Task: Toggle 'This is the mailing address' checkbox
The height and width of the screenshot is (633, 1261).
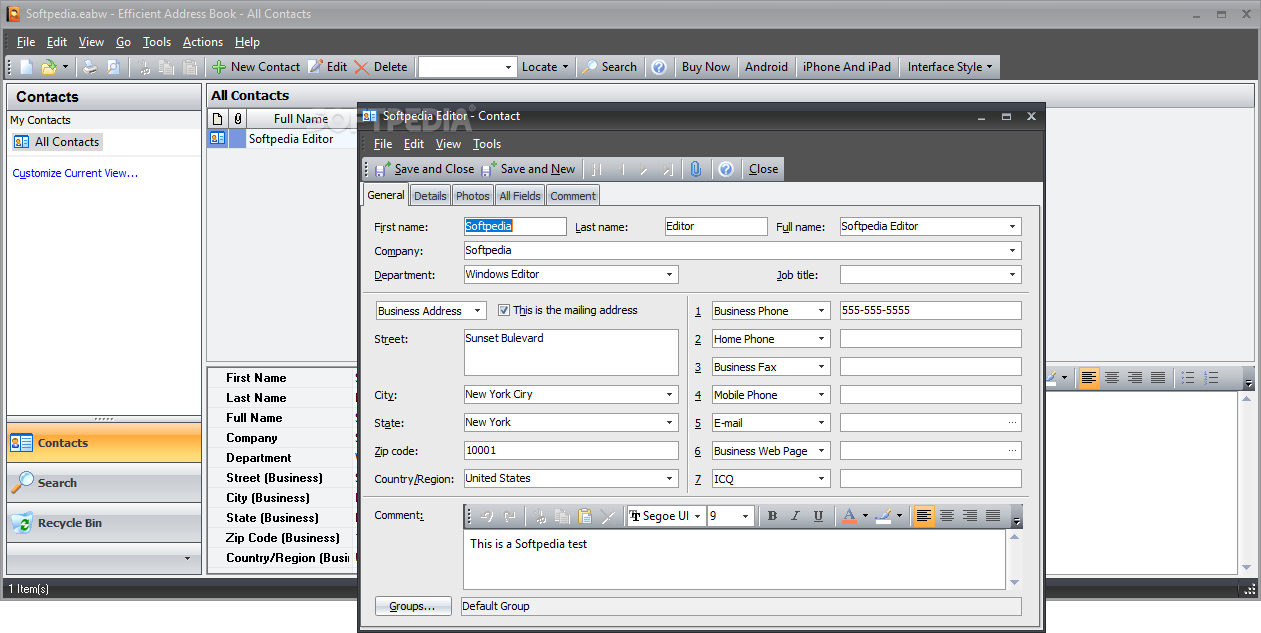Action: click(x=504, y=310)
